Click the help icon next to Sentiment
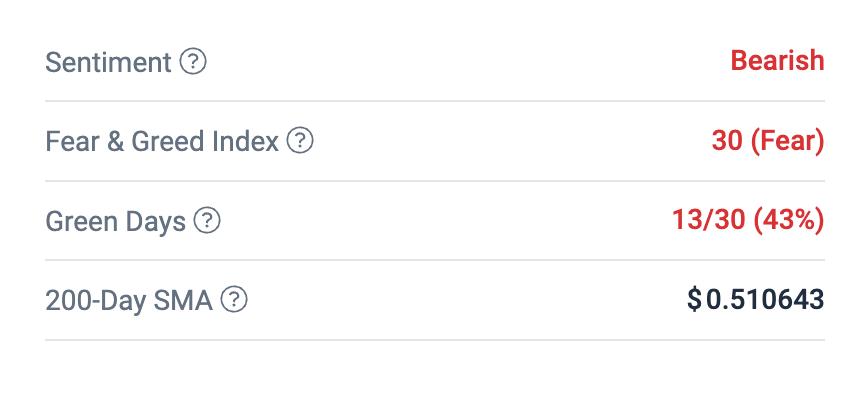Viewport: 856px width, 417px height. click(193, 62)
